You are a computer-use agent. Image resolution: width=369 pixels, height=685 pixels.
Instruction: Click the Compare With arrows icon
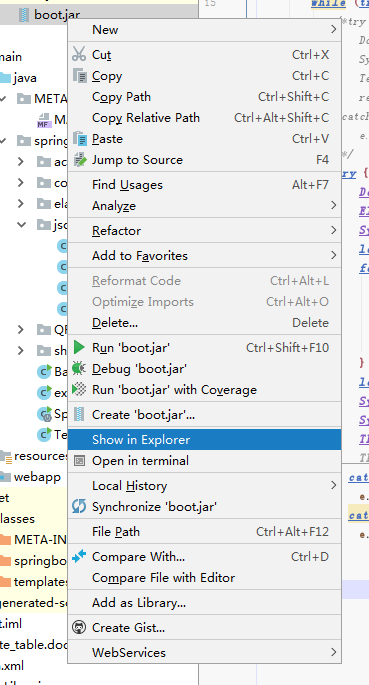pos(79,557)
